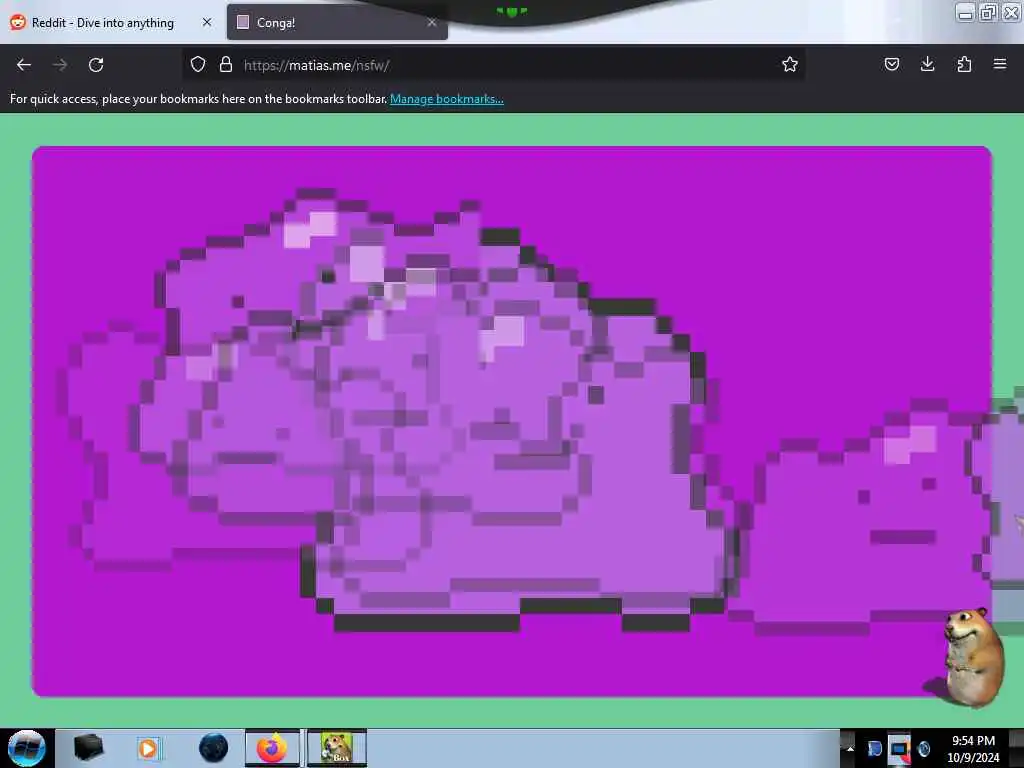Click the round speaker tray icon
The height and width of the screenshot is (768, 1024).
[923, 749]
